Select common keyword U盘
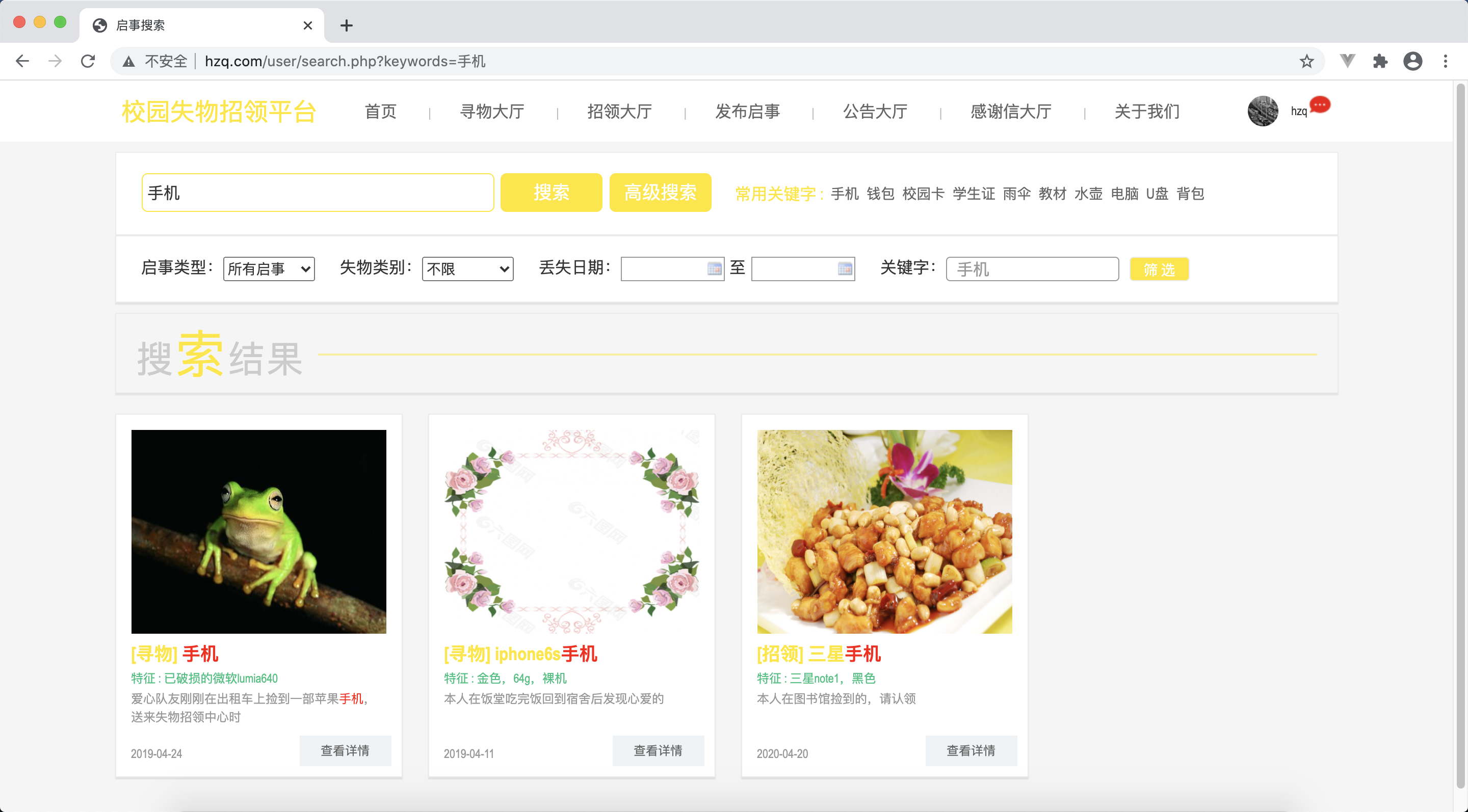 tap(1158, 194)
